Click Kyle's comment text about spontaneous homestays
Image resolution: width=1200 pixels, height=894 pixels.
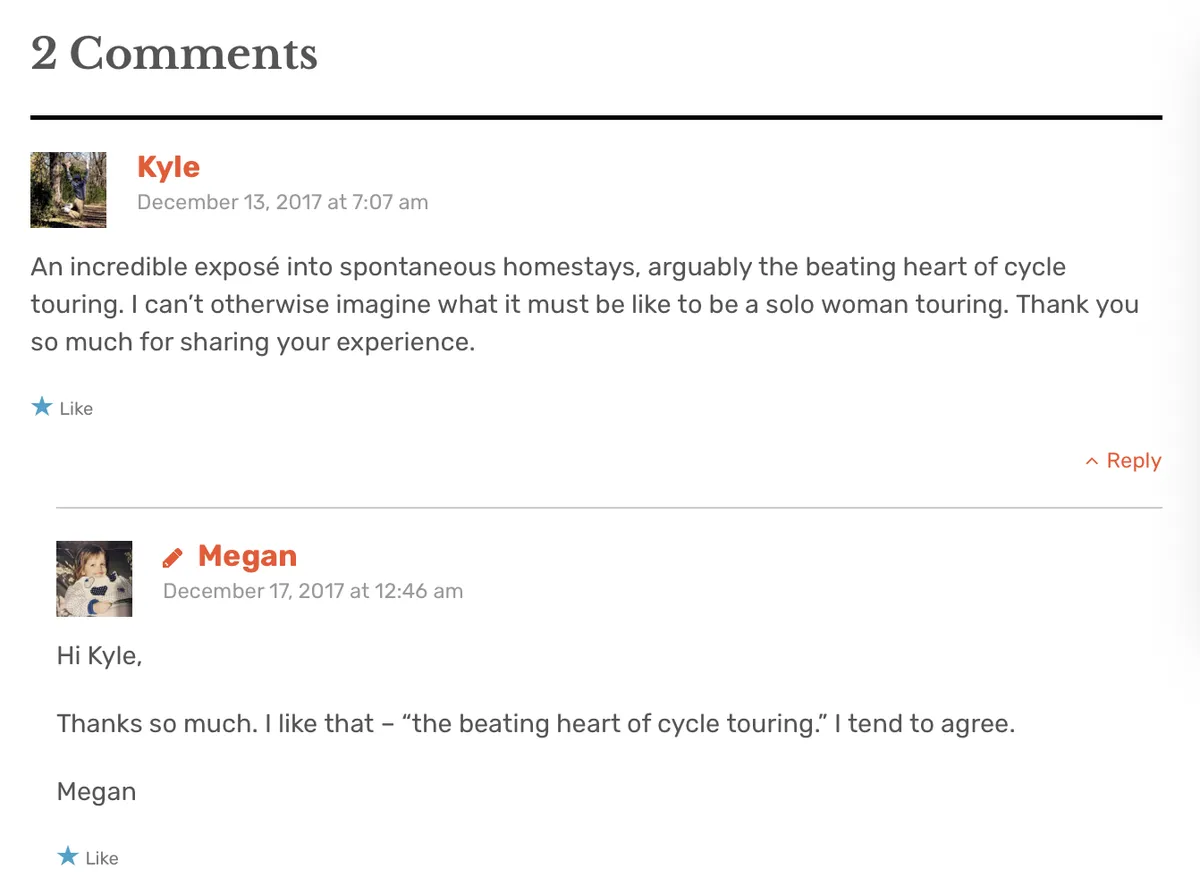point(584,305)
